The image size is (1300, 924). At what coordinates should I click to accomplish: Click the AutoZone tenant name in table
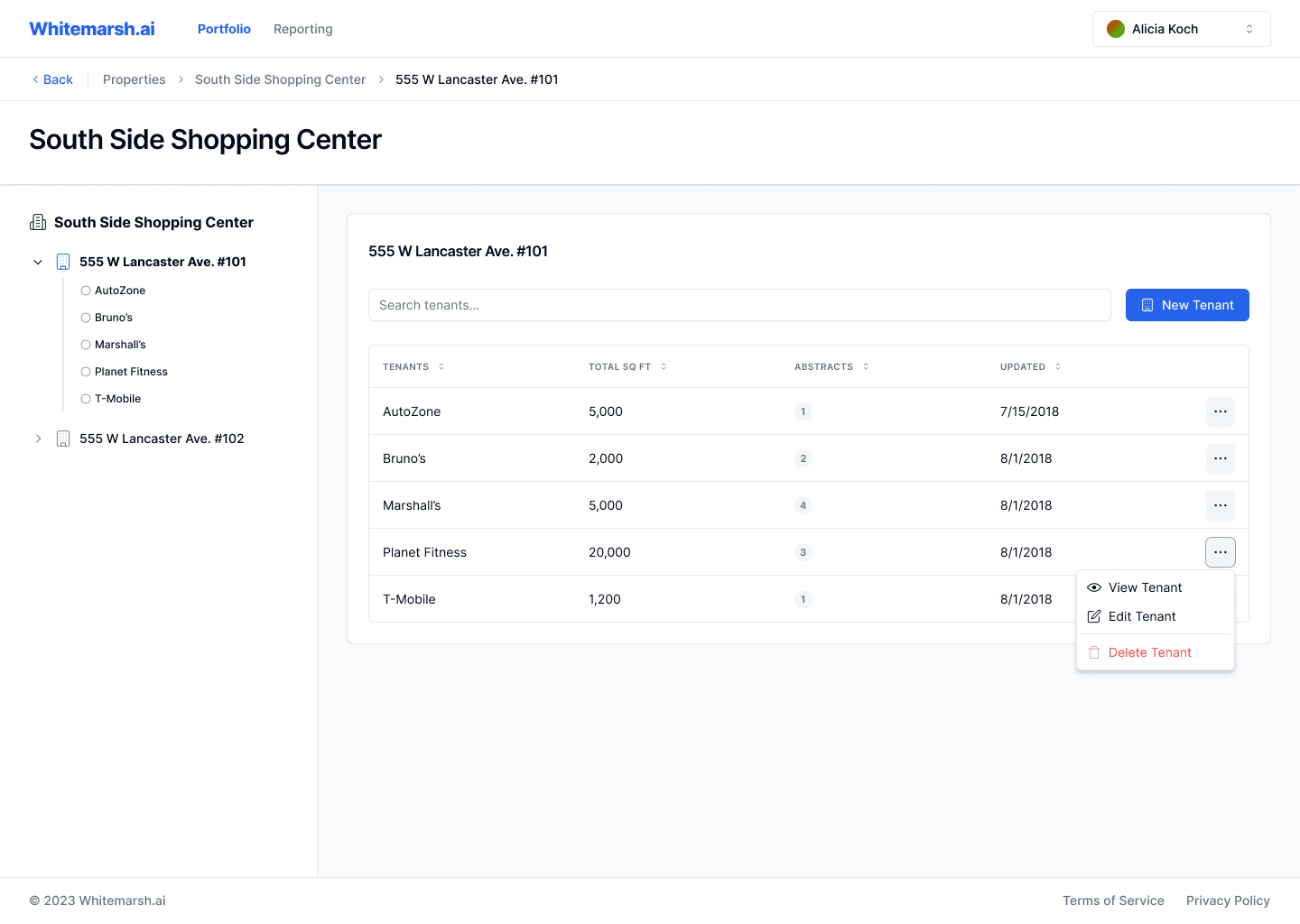click(x=412, y=411)
